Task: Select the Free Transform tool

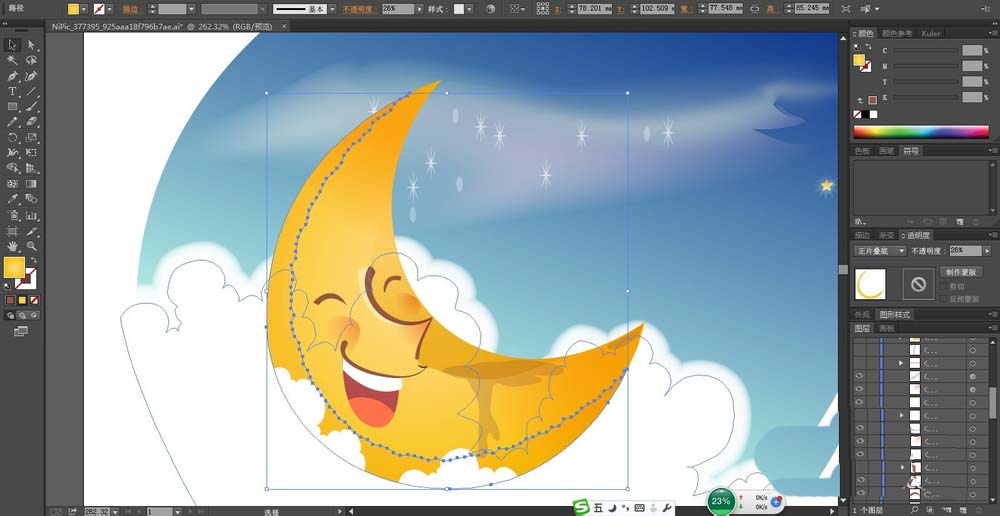Action: pos(31,152)
